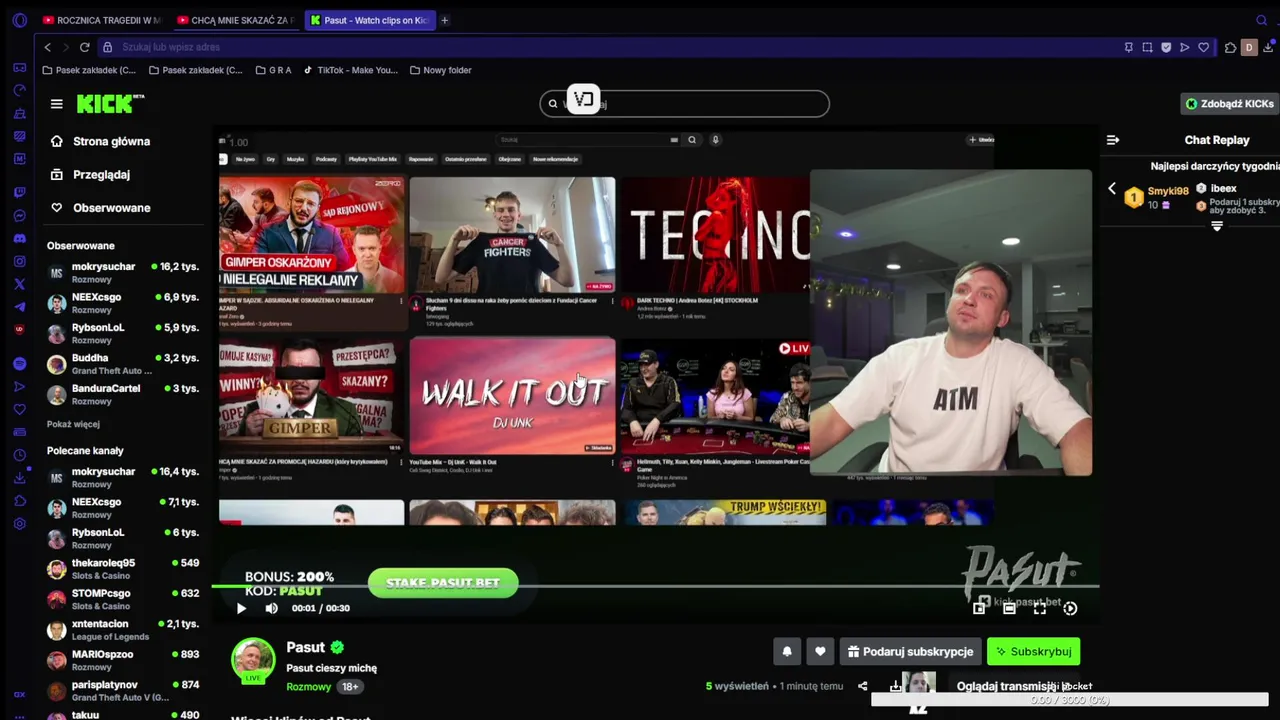Click Zdobądź KICKs button
Screen dimensions: 1280x720
1229,104
